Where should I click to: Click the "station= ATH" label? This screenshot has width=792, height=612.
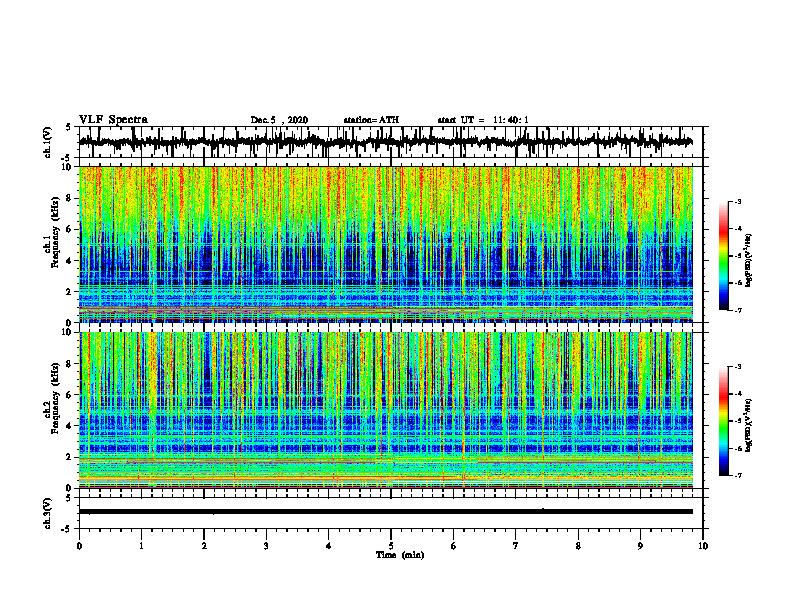(371, 120)
